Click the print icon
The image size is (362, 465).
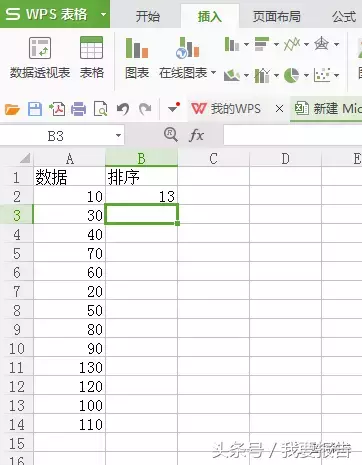[78, 109]
